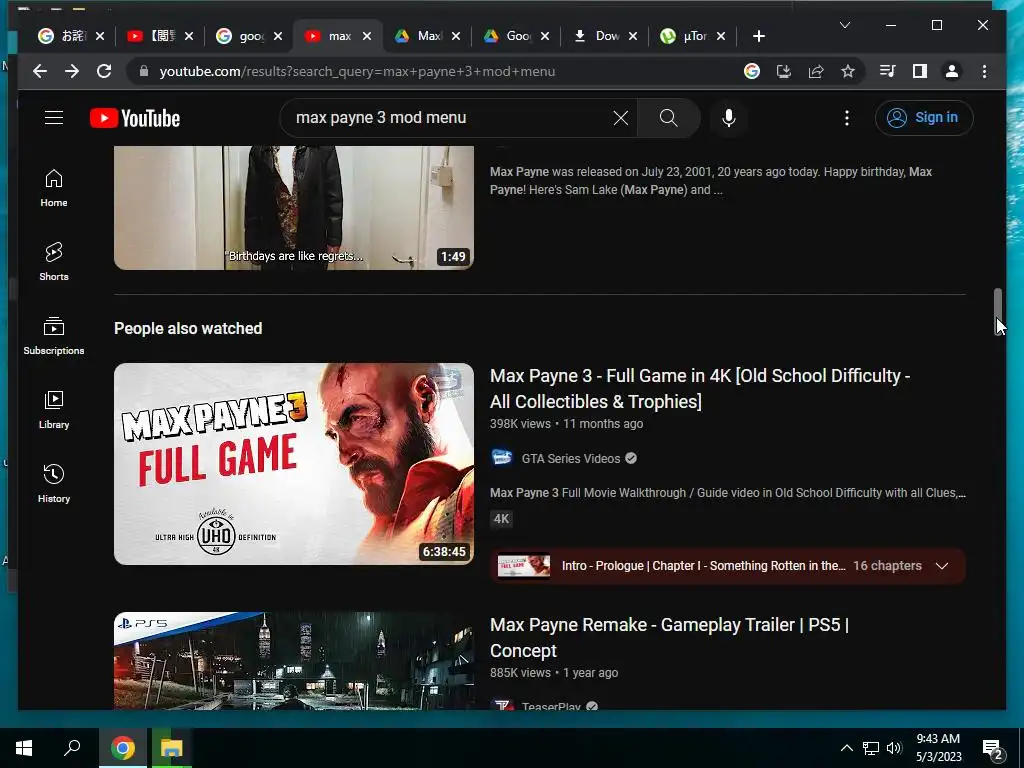Click the YouTube logo
This screenshot has height=768, width=1024.
(135, 118)
